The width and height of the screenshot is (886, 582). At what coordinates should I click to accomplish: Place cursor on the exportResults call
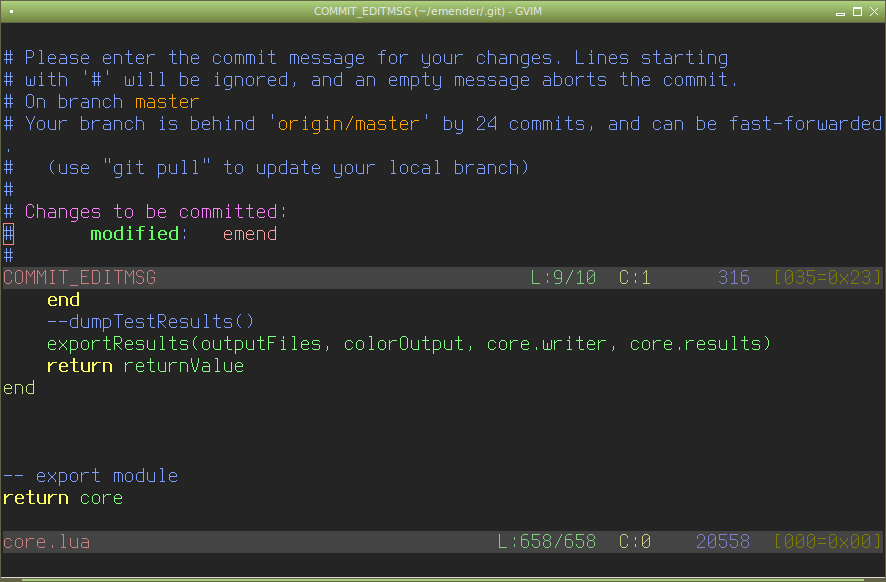tap(118, 344)
